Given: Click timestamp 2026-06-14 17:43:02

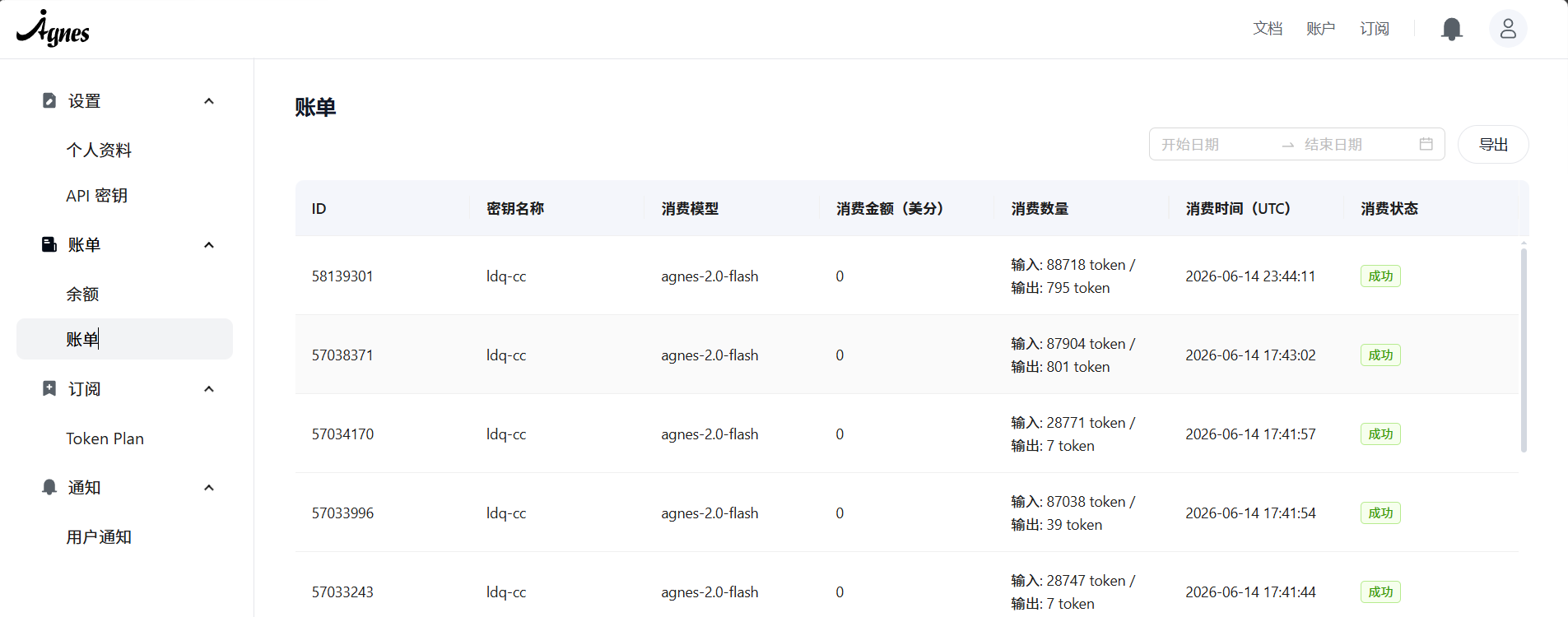Looking at the screenshot, I should pyautogui.click(x=1250, y=355).
